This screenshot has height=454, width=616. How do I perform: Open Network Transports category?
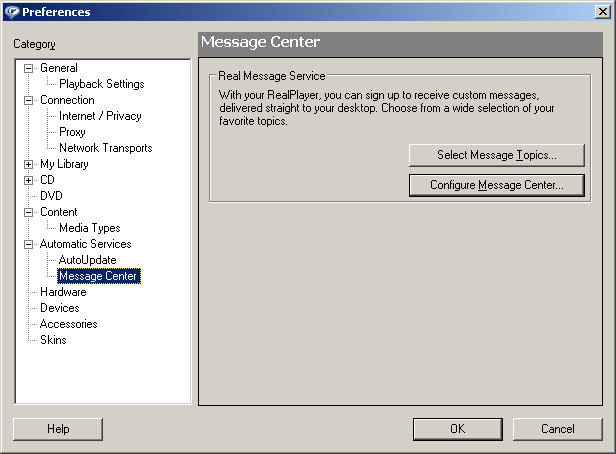pos(105,148)
